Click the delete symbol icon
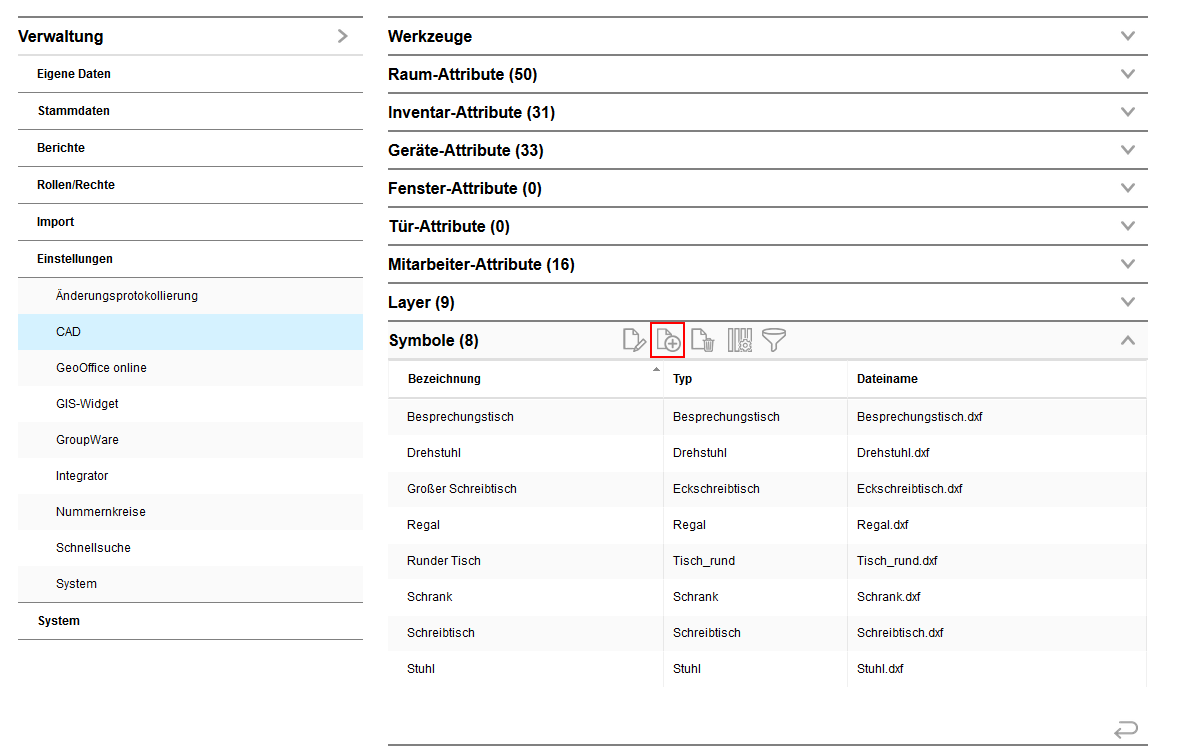 click(703, 340)
